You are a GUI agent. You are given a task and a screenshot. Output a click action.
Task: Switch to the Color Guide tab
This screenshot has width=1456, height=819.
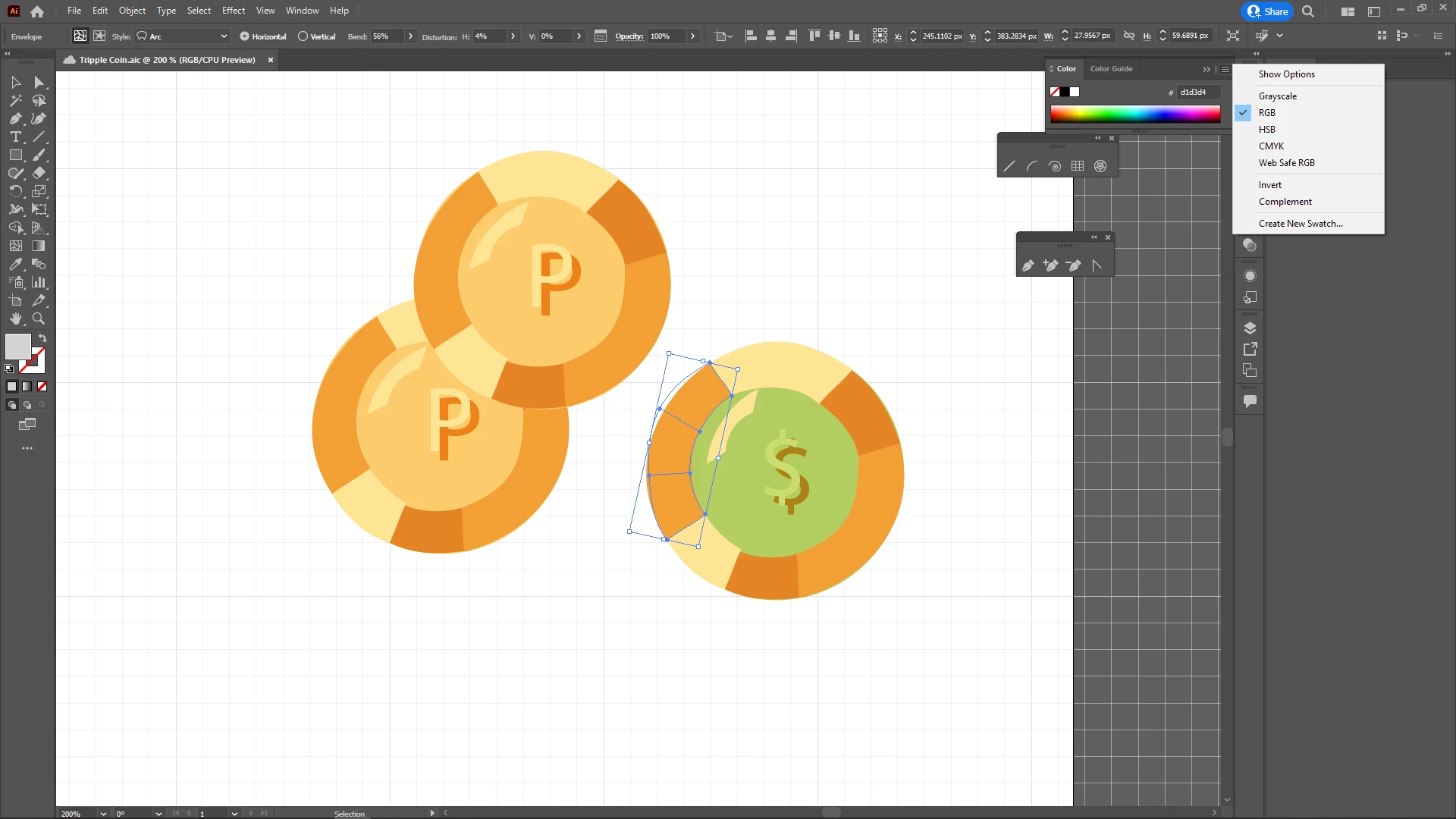pos(1111,68)
